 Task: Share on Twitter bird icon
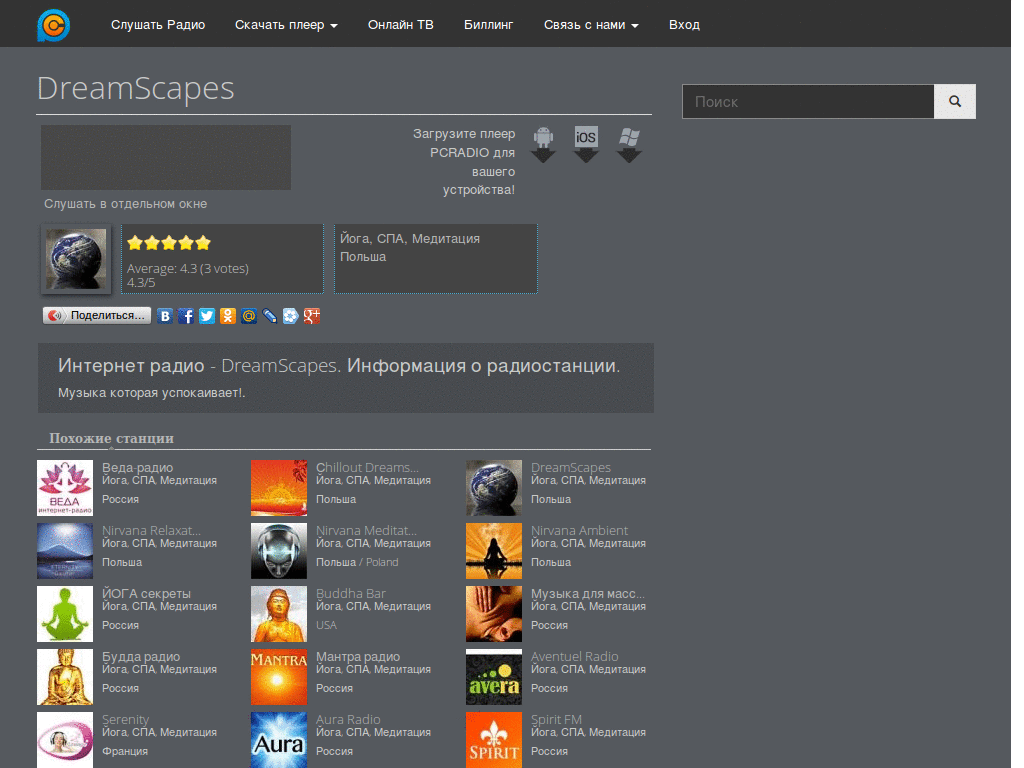207,316
